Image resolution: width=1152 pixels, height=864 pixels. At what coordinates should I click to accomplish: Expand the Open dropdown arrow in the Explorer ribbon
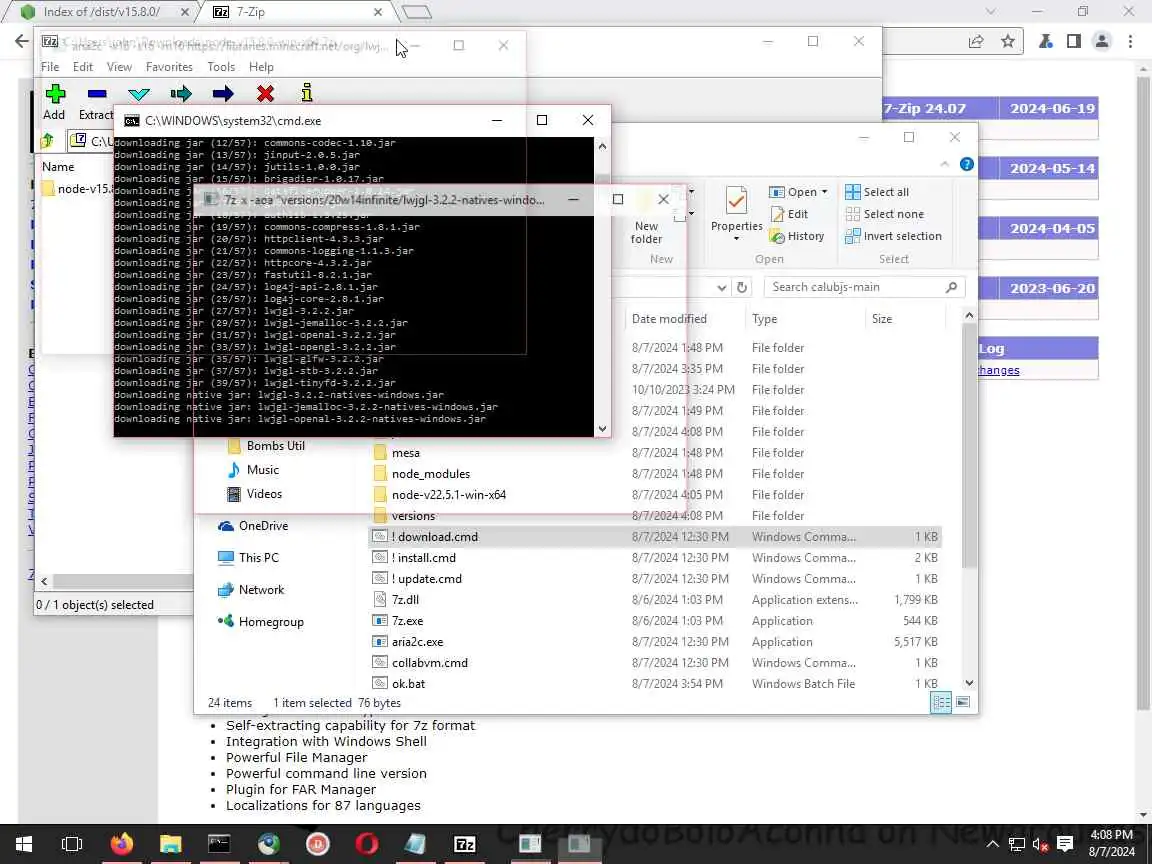point(824,192)
